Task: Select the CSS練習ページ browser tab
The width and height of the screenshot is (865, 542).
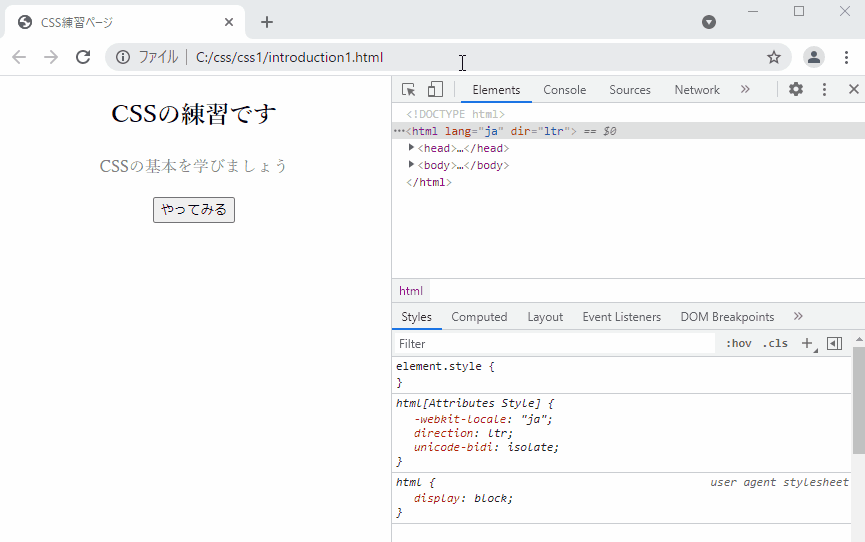Action: click(x=125, y=22)
